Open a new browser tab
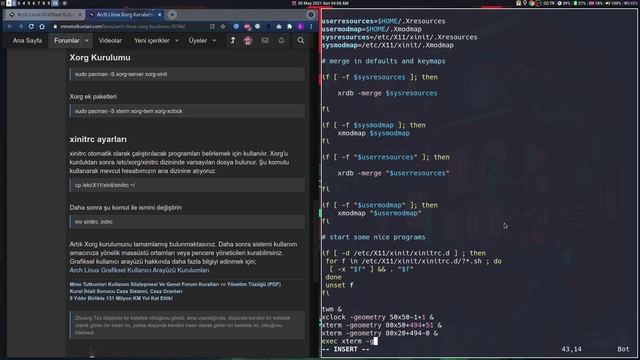Viewport: 640px width, 360px height. pos(172,15)
